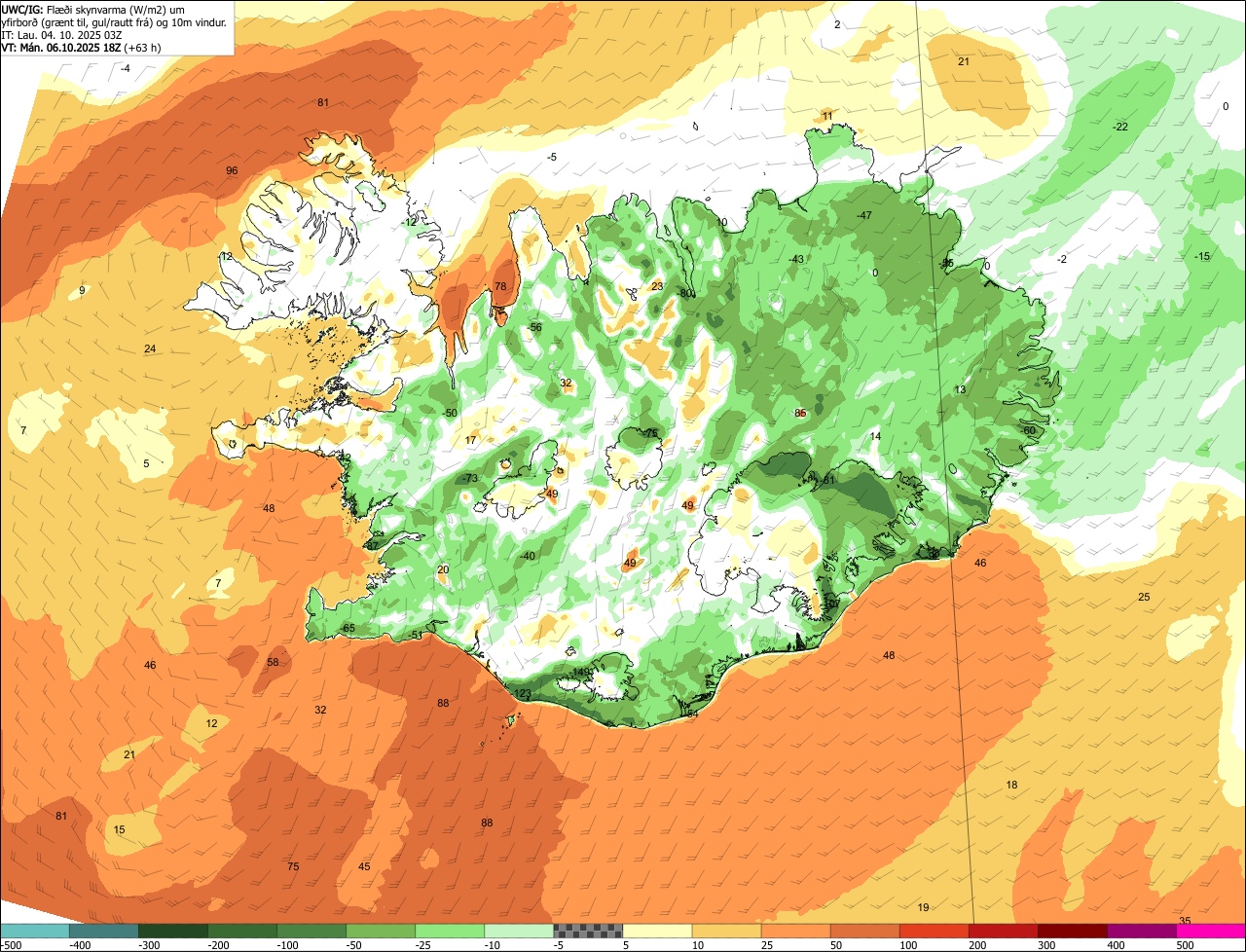
Task: Click the map value '65' on the Reykjanes coast
Action: tap(348, 628)
